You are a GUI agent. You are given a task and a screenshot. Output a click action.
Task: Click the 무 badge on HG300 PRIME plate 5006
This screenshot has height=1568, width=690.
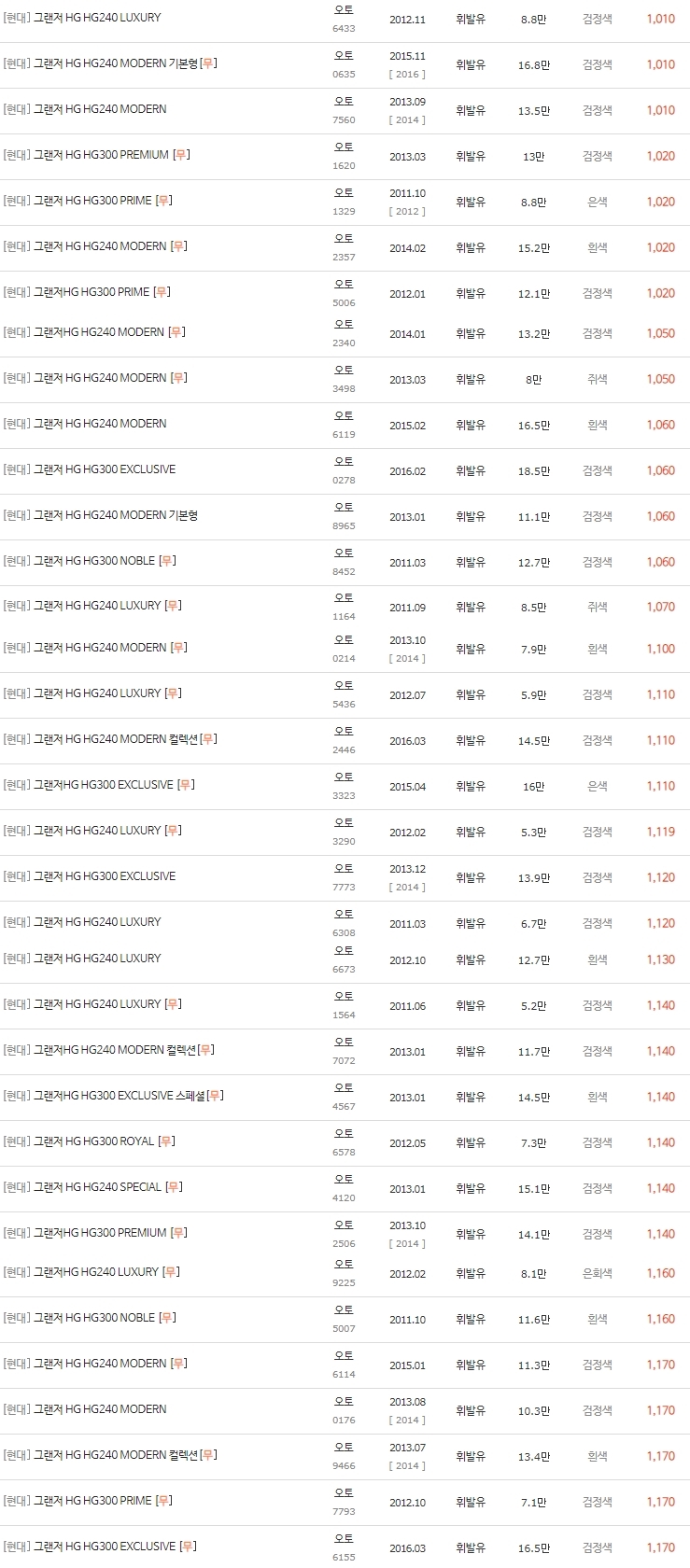coord(162,292)
